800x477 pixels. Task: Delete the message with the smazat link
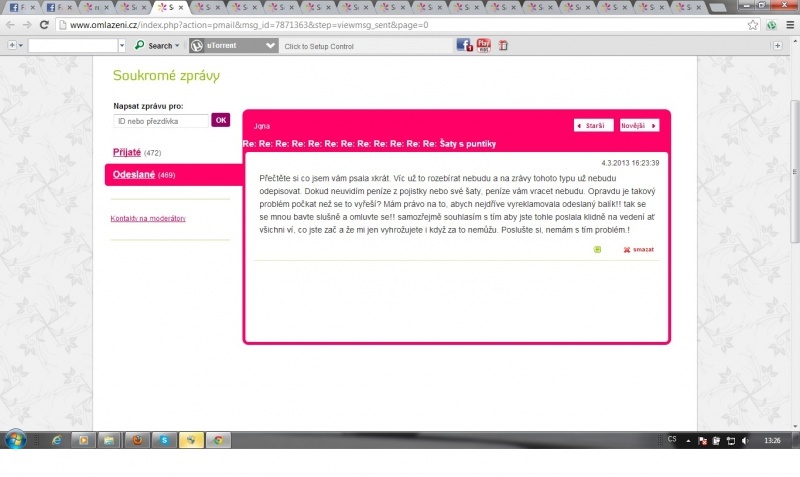tap(639, 249)
